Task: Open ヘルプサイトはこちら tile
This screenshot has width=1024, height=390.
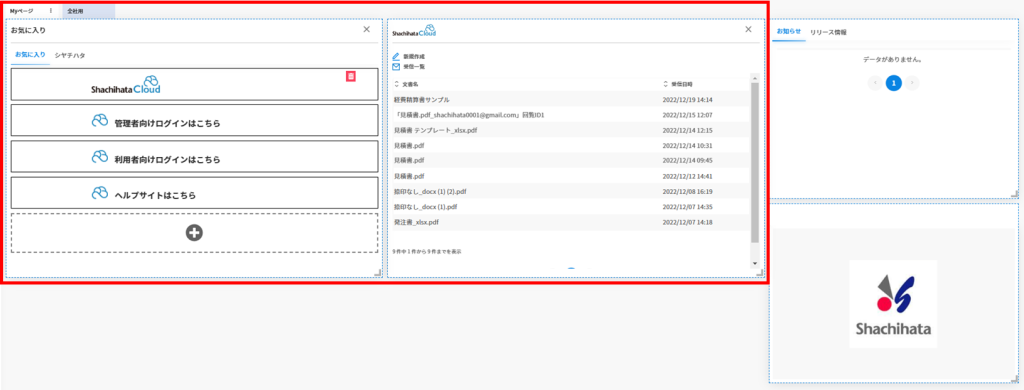Action: click(195, 193)
